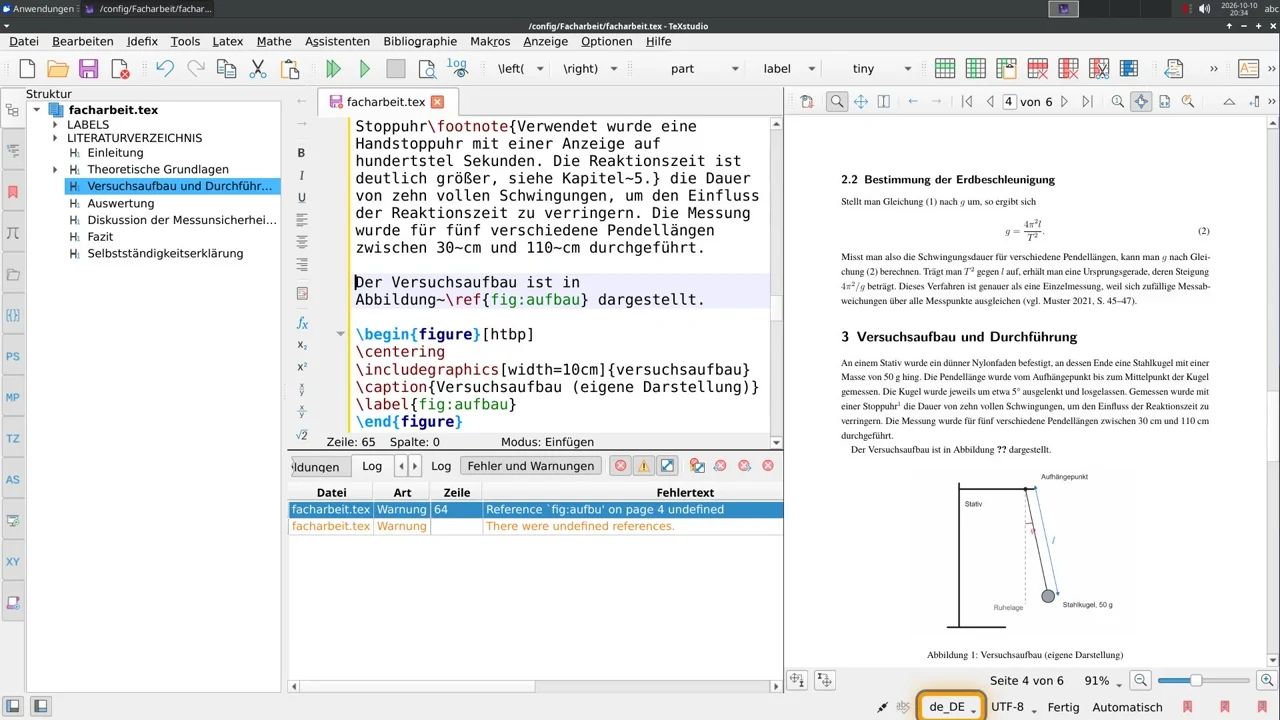This screenshot has width=1280, height=720.
Task: Toggle error filter in log panel
Action: [x=621, y=466]
